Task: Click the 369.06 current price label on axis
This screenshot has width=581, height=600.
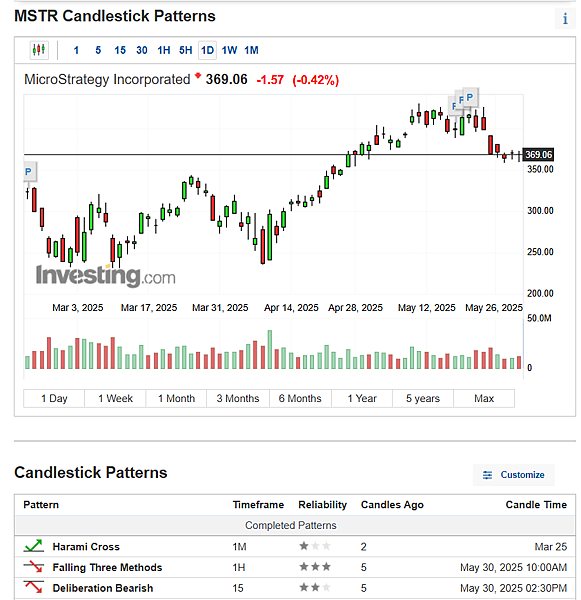Action: pyautogui.click(x=538, y=155)
